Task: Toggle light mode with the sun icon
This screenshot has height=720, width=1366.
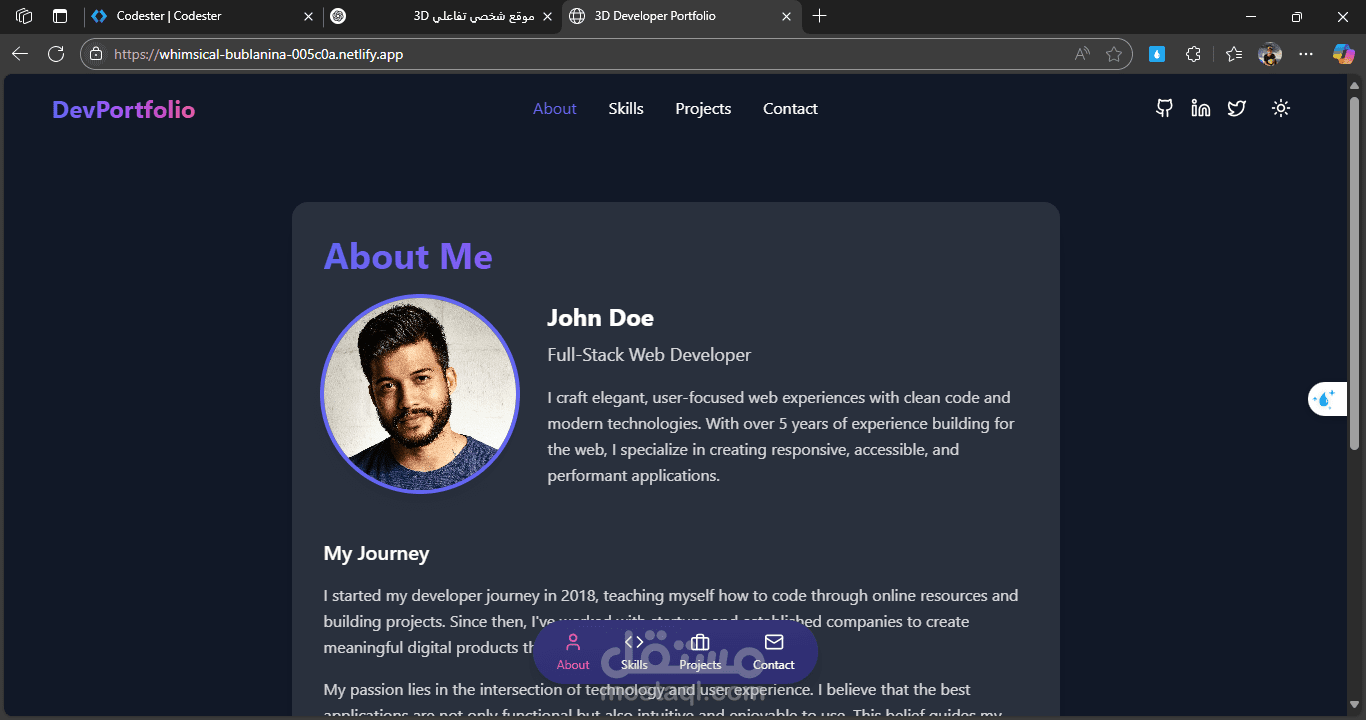Action: point(1281,108)
